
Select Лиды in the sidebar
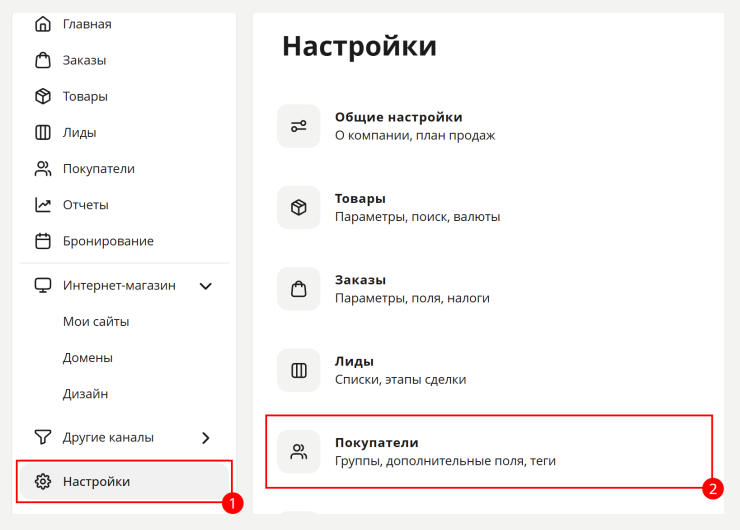coord(80,133)
